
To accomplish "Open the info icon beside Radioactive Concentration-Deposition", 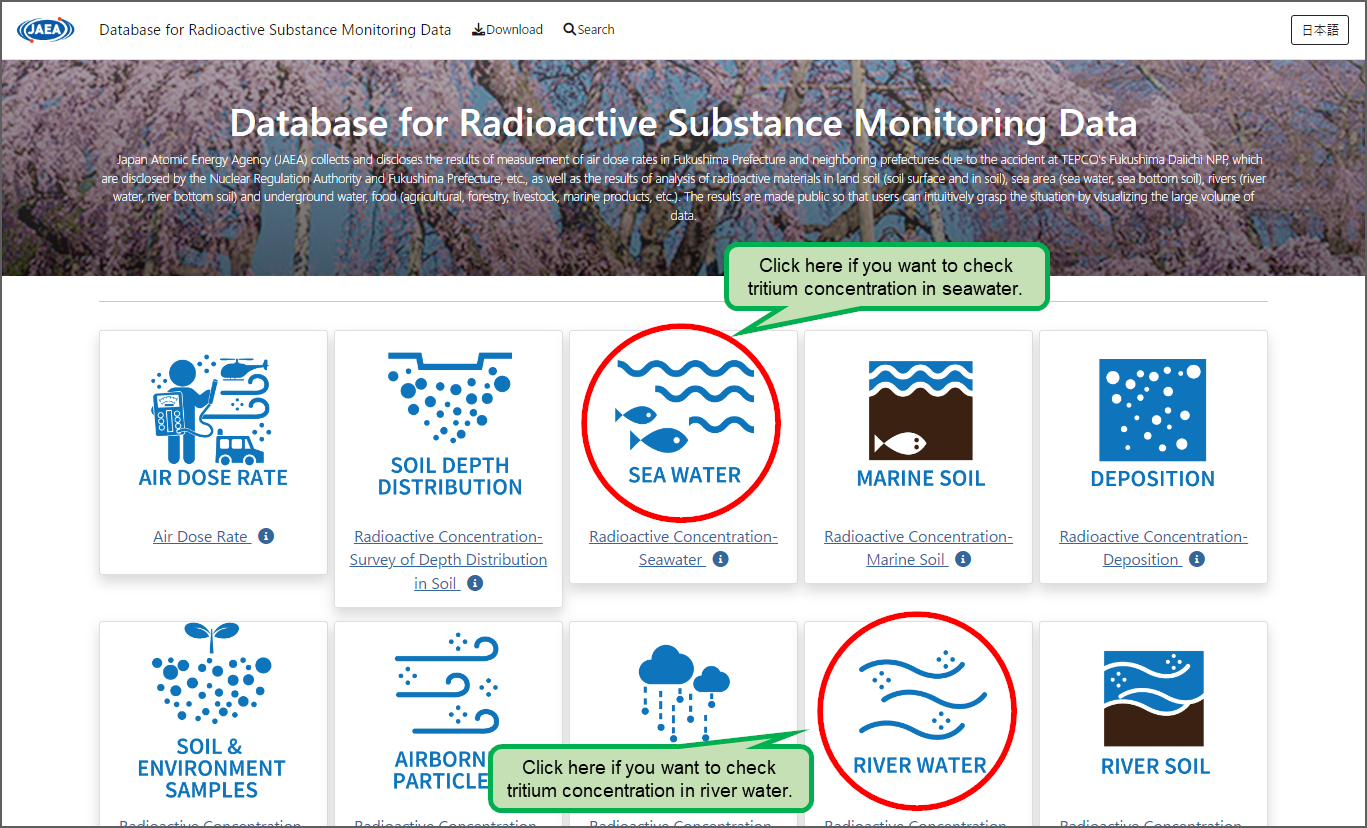I will [1196, 560].
